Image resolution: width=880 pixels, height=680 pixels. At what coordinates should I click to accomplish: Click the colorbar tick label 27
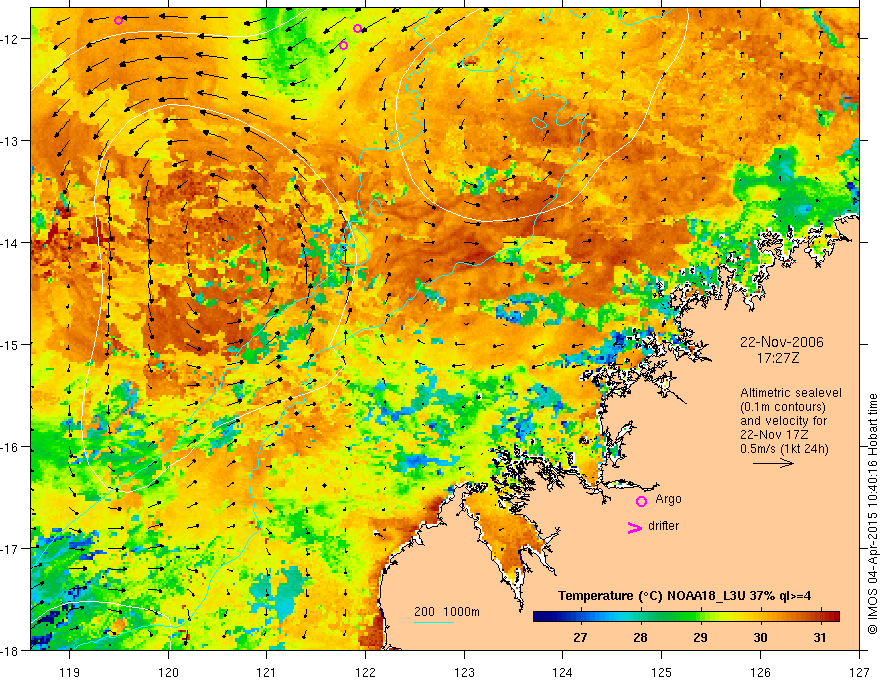coord(580,638)
